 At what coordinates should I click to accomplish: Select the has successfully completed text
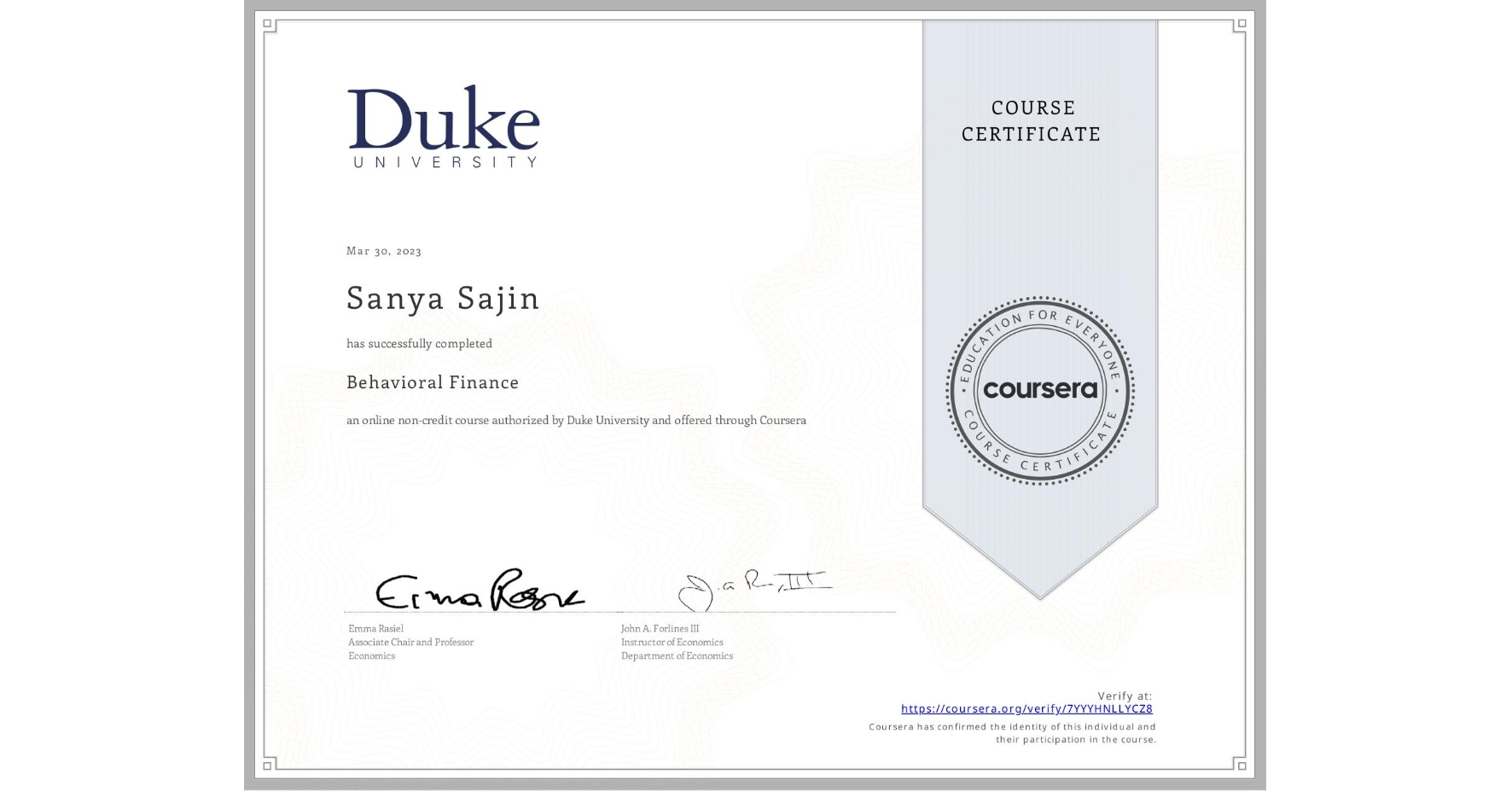(x=419, y=343)
